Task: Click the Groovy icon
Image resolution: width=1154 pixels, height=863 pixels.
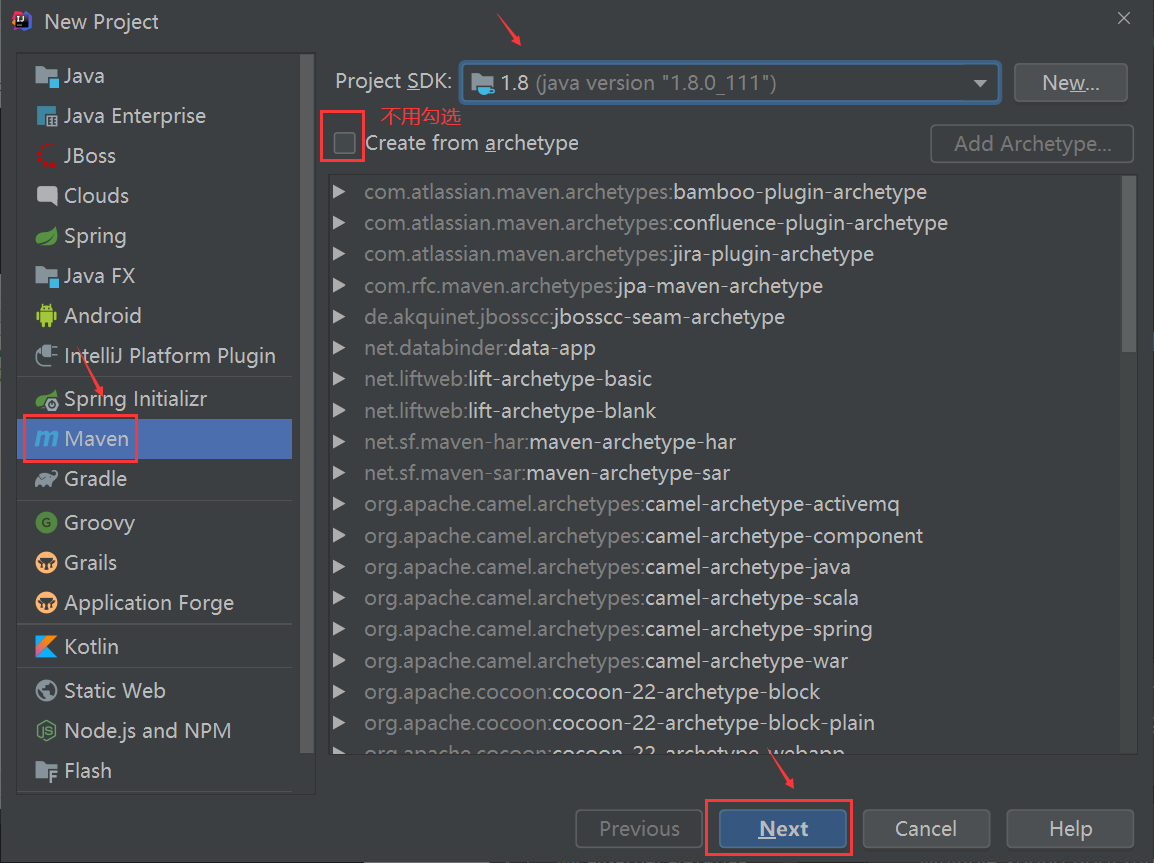Action: 46,523
